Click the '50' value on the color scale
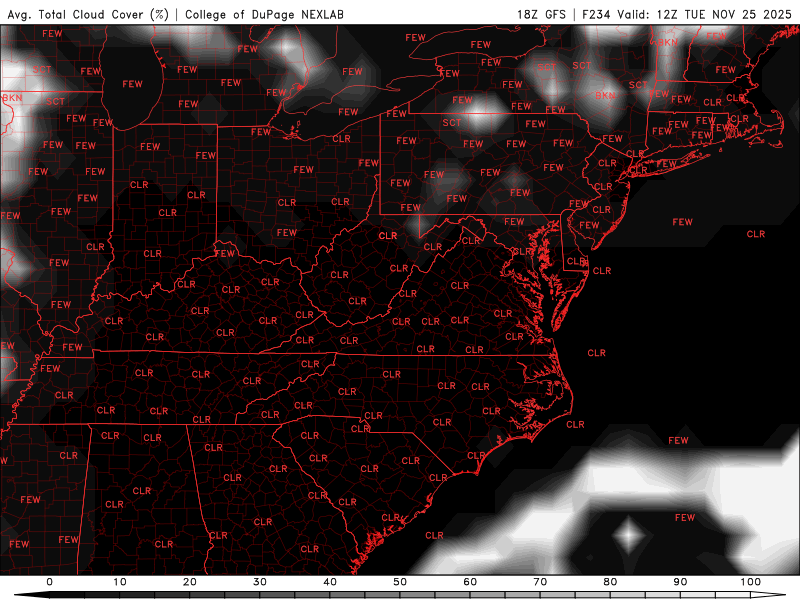Screen dimensions: 800x600 pyautogui.click(x=399, y=582)
